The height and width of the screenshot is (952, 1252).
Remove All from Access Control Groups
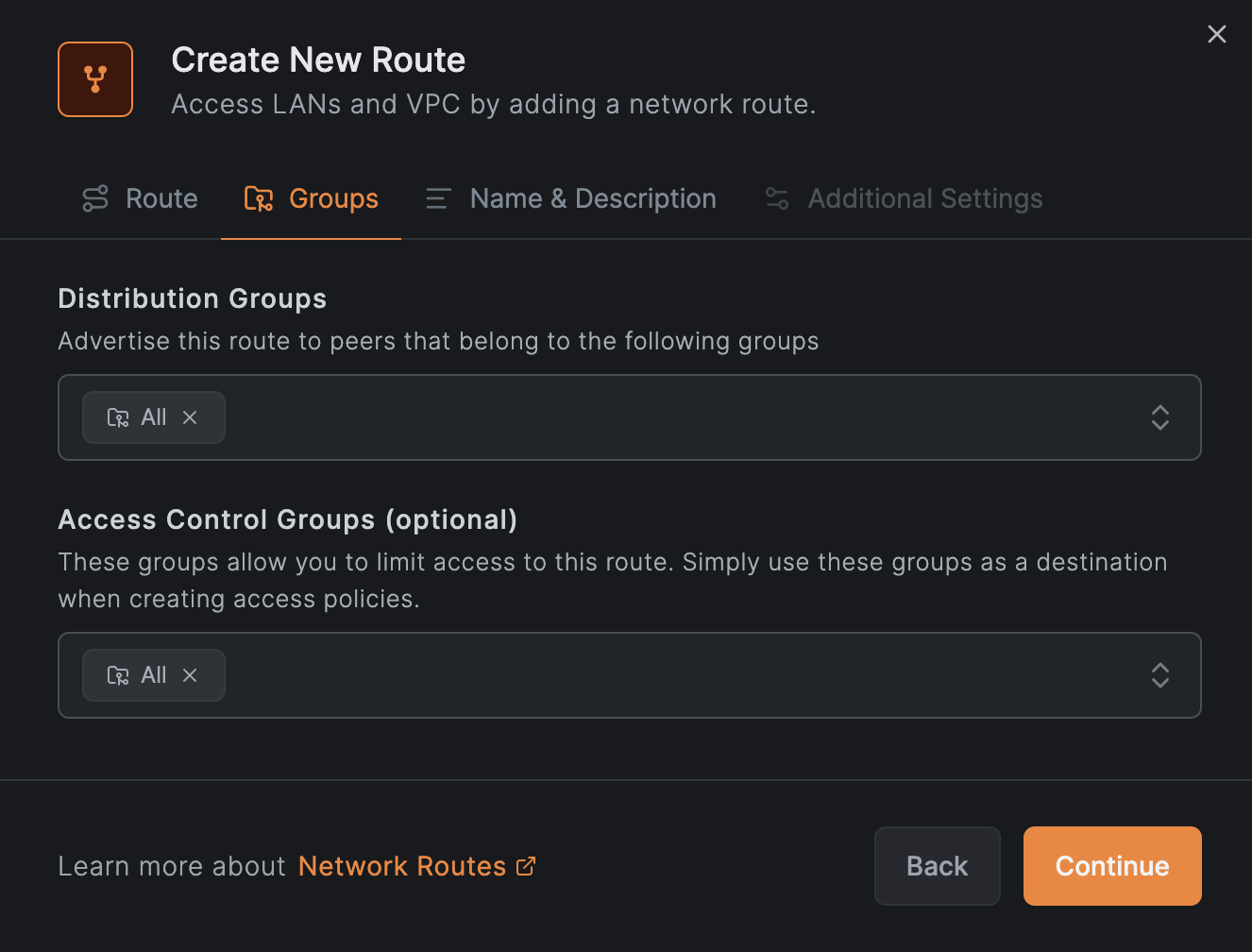tap(190, 675)
